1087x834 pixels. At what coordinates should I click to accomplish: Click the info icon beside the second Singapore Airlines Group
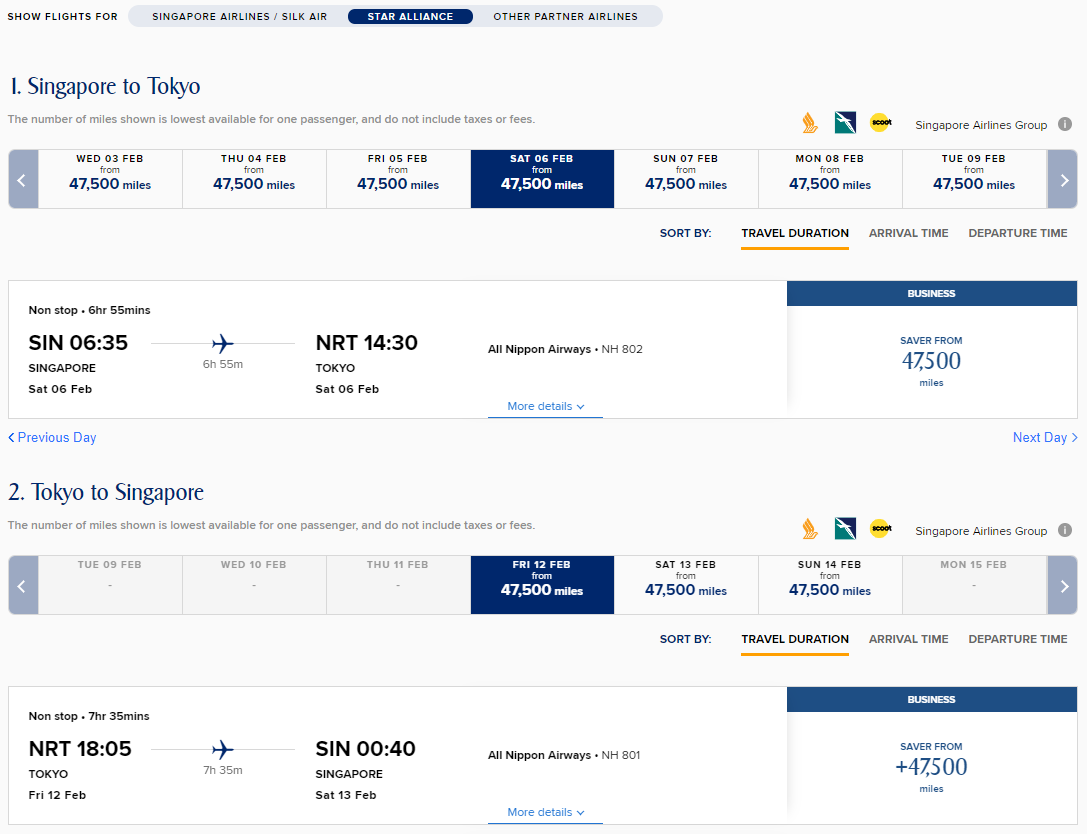[1065, 530]
